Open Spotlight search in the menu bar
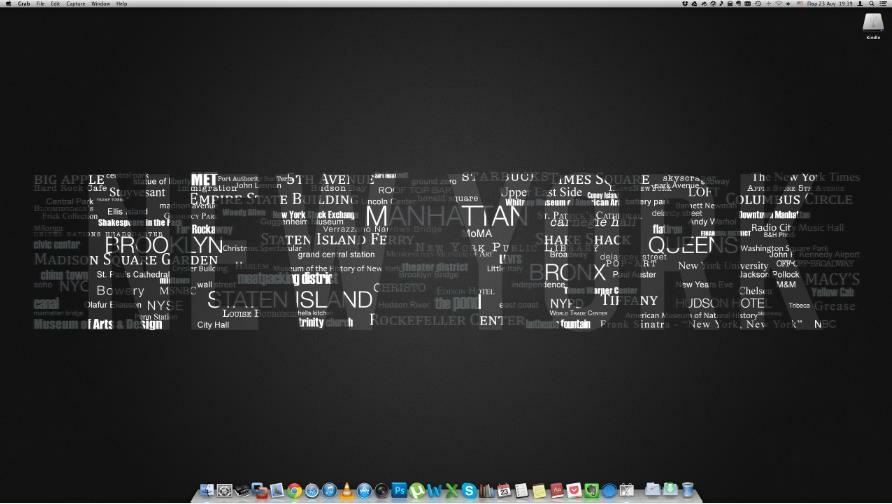This screenshot has height=504, width=892. click(x=872, y=3)
